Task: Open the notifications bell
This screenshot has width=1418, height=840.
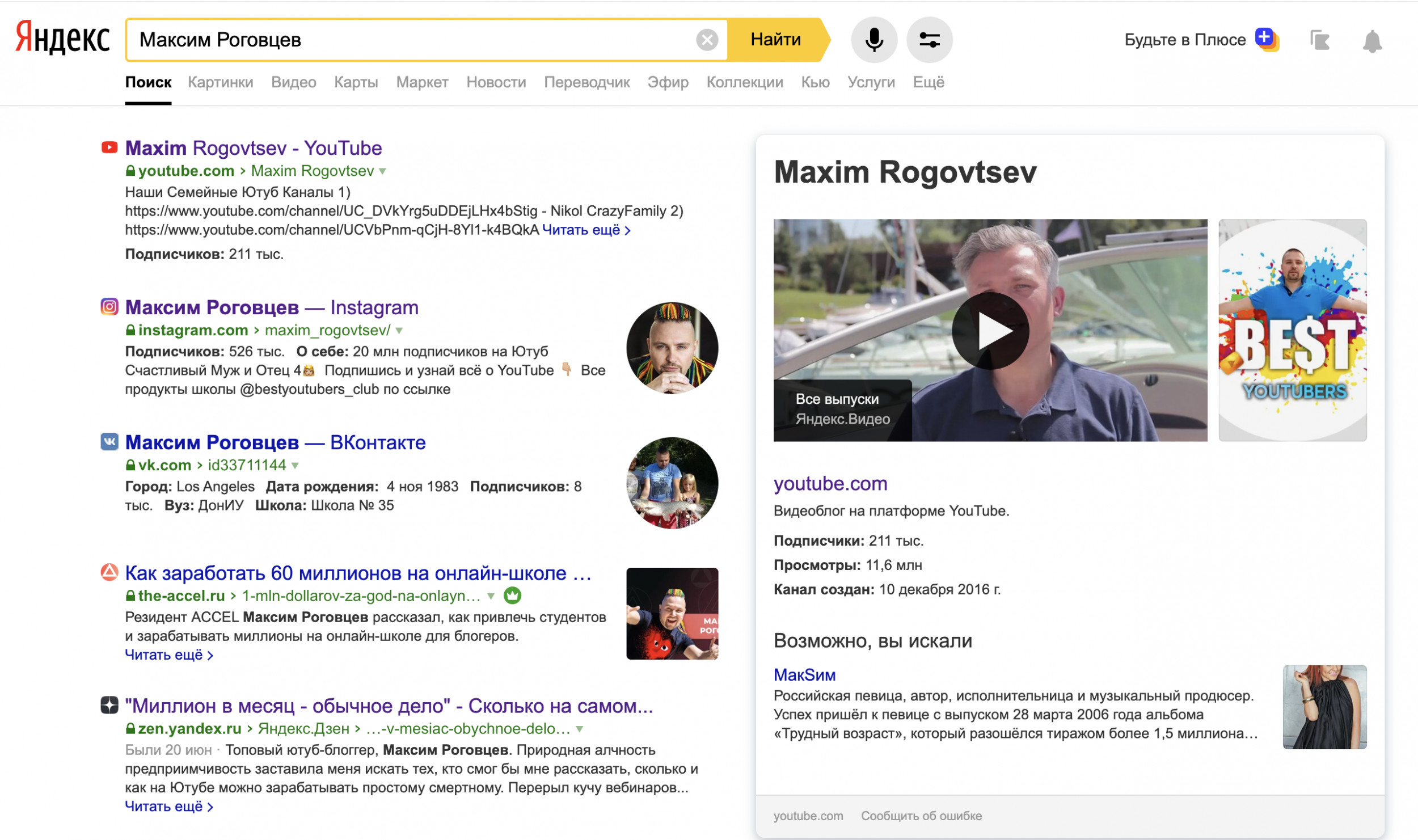Action: click(x=1372, y=41)
